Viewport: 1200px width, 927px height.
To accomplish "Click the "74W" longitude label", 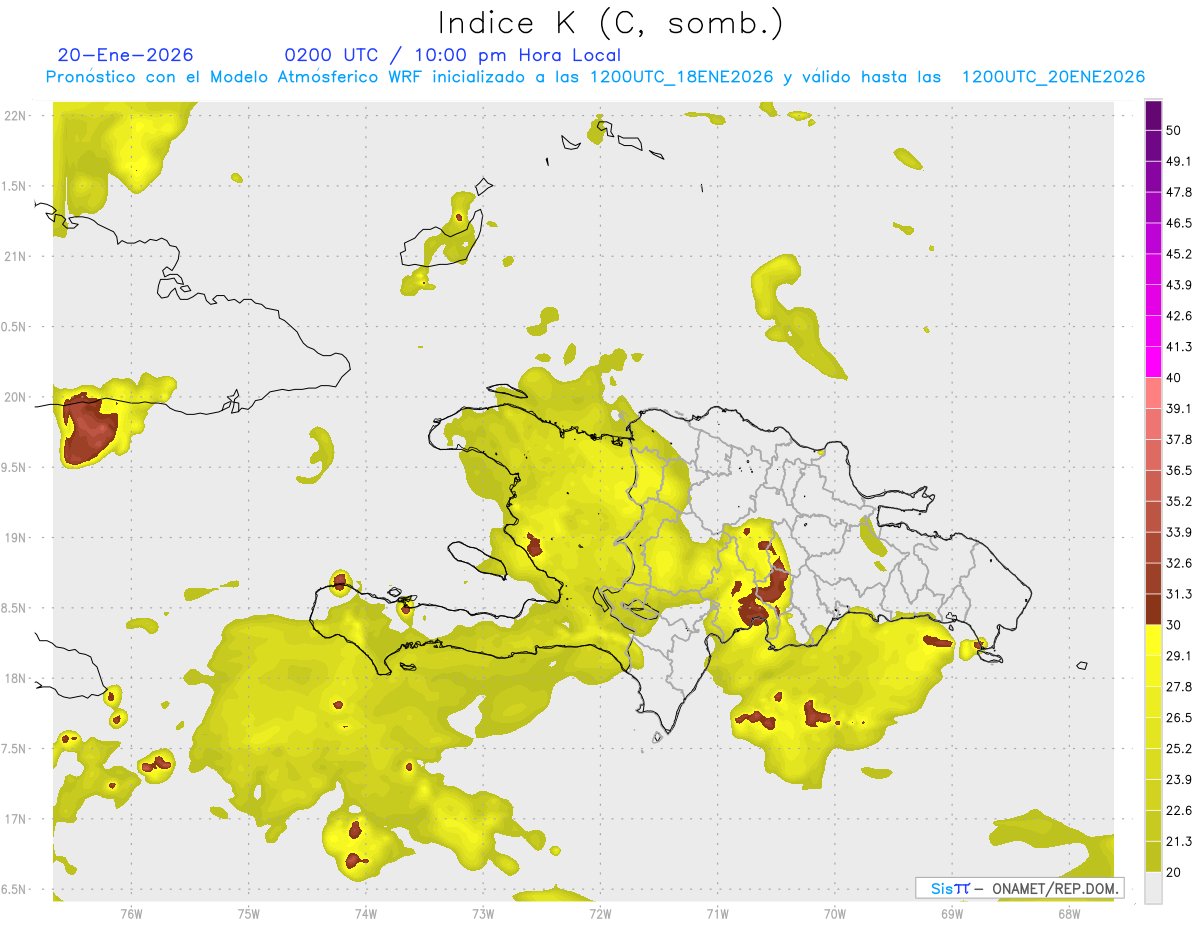I will (x=366, y=913).
